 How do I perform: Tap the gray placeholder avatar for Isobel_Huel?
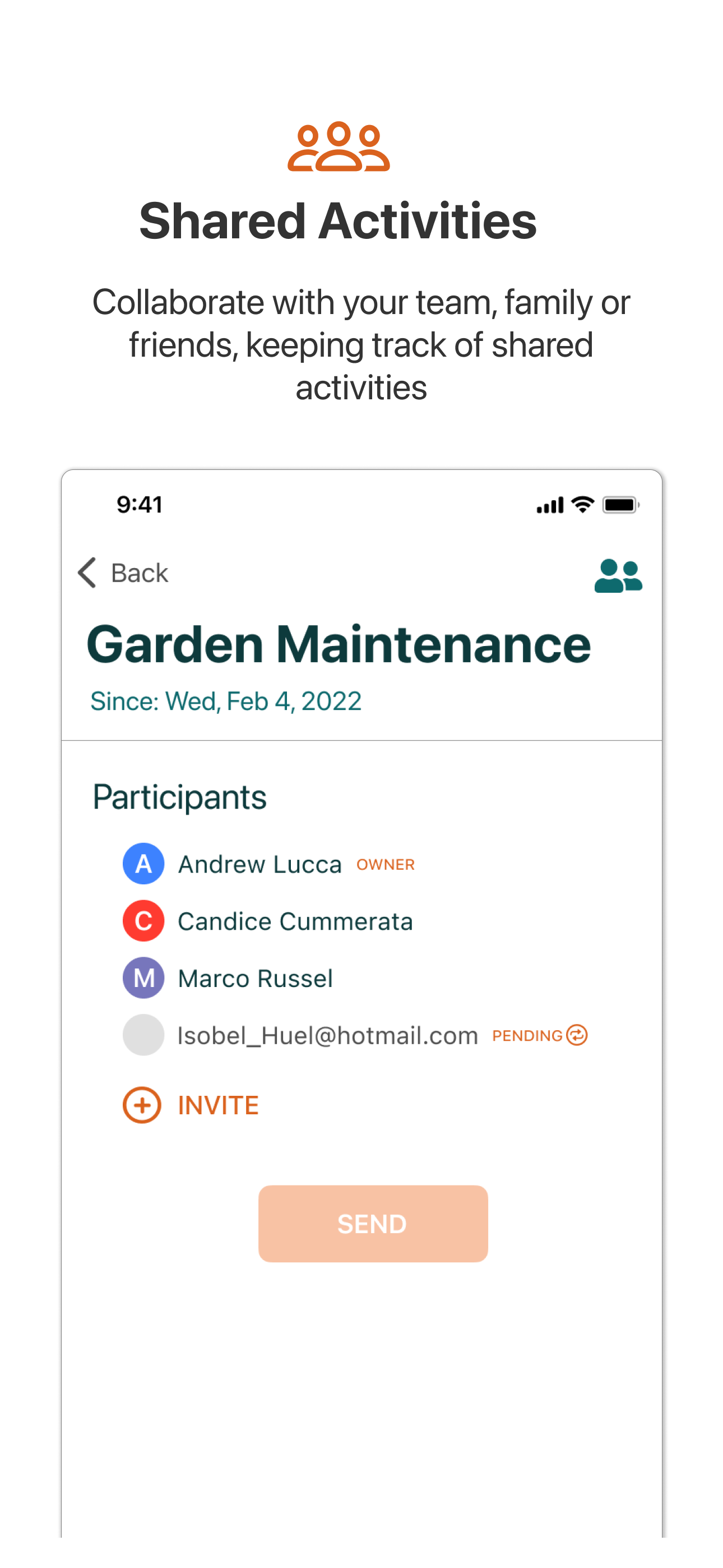[x=143, y=1035]
